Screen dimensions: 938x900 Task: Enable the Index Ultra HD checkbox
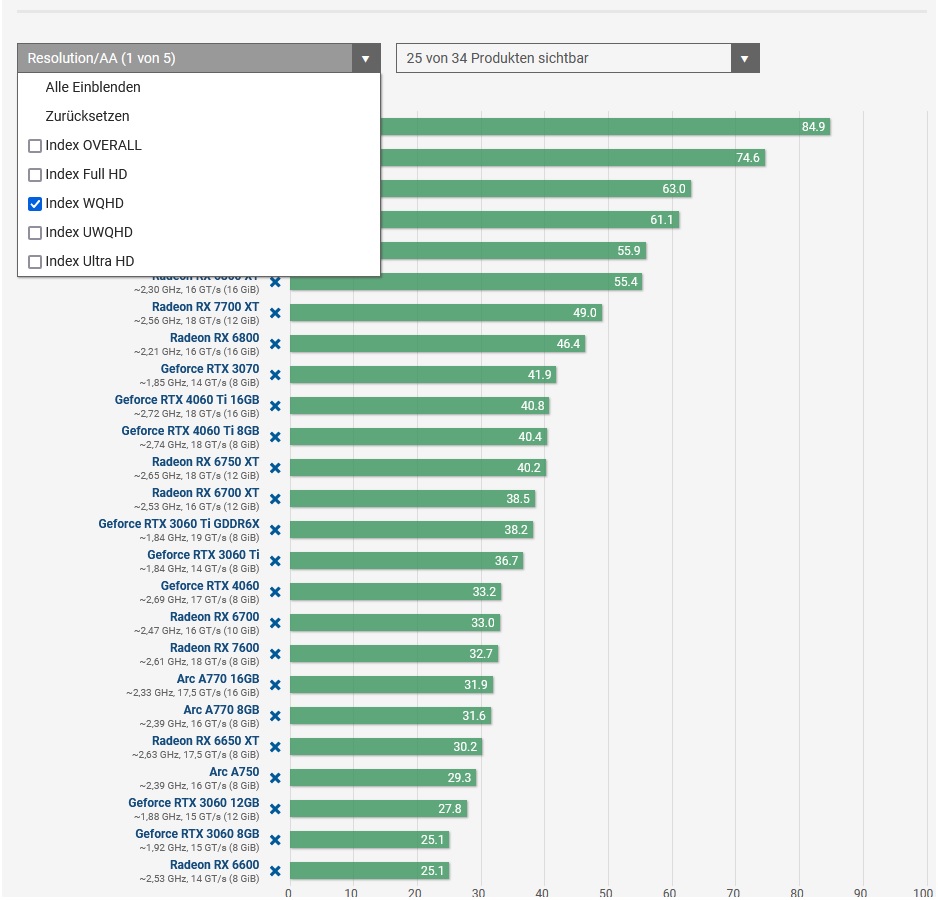pyautogui.click(x=35, y=262)
